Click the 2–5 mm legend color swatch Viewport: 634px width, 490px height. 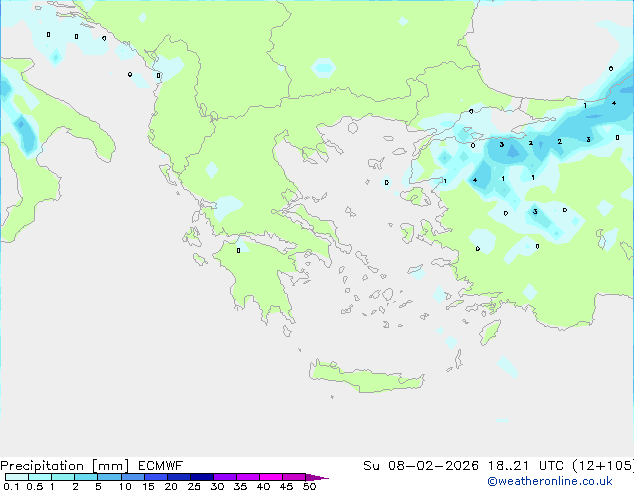coord(86,477)
